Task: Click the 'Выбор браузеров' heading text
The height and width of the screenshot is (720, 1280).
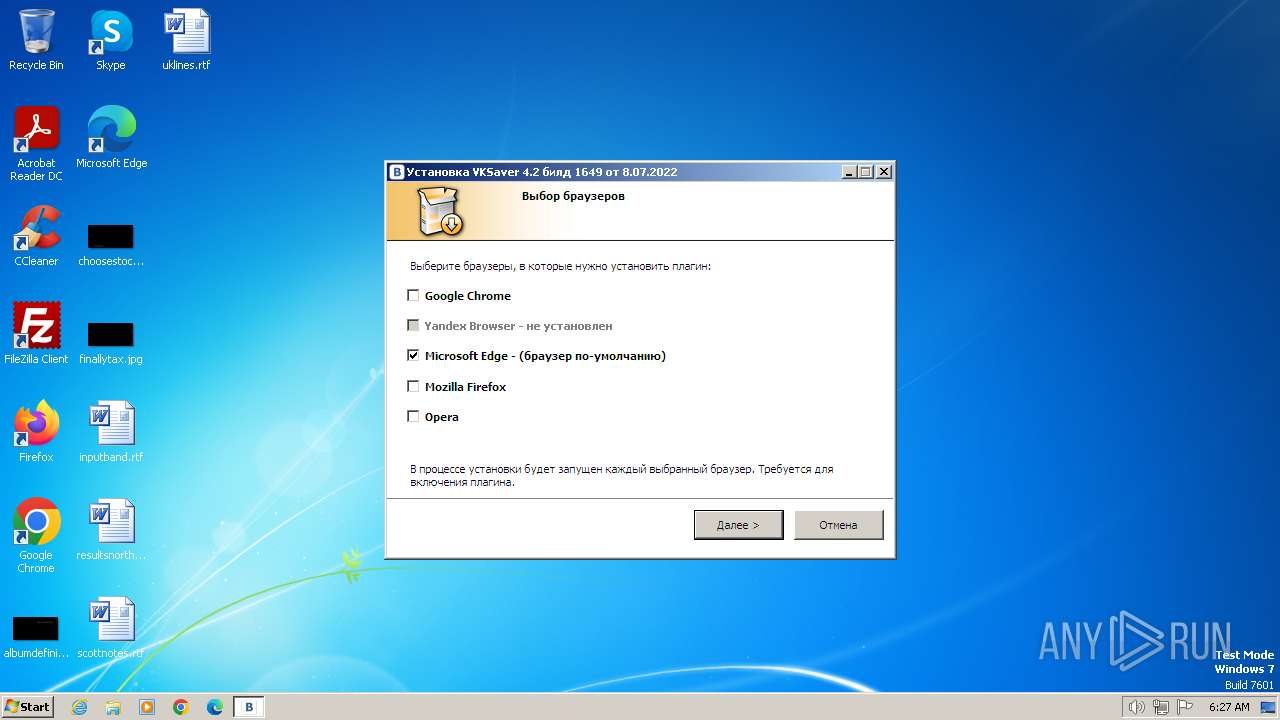Action: point(573,196)
